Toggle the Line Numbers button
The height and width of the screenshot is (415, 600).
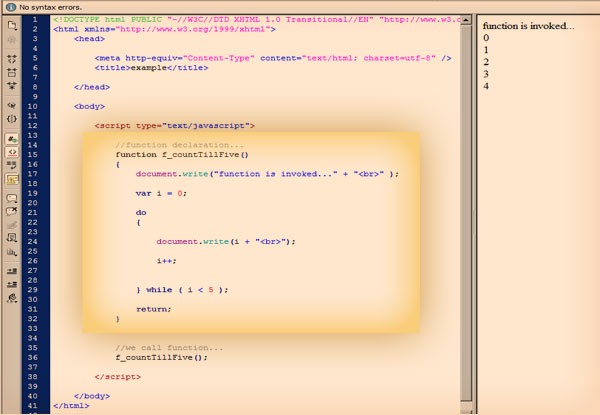(x=12, y=138)
